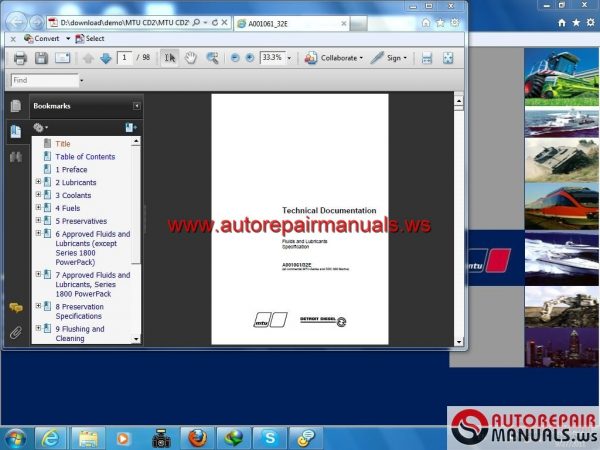This screenshot has height=450, width=600.
Task: Open browser Favorites star
Action: [440, 23]
